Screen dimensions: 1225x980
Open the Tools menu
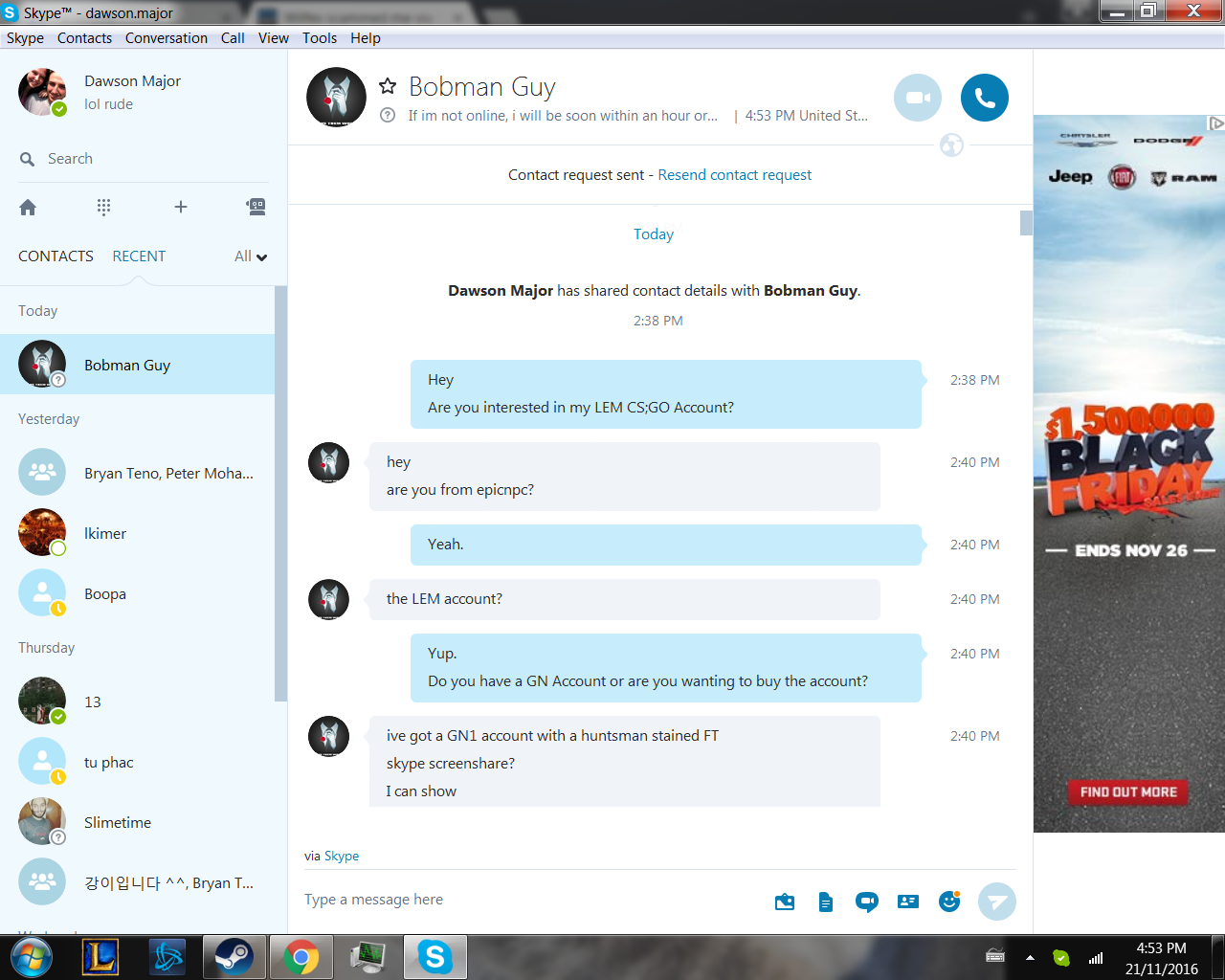(x=320, y=38)
